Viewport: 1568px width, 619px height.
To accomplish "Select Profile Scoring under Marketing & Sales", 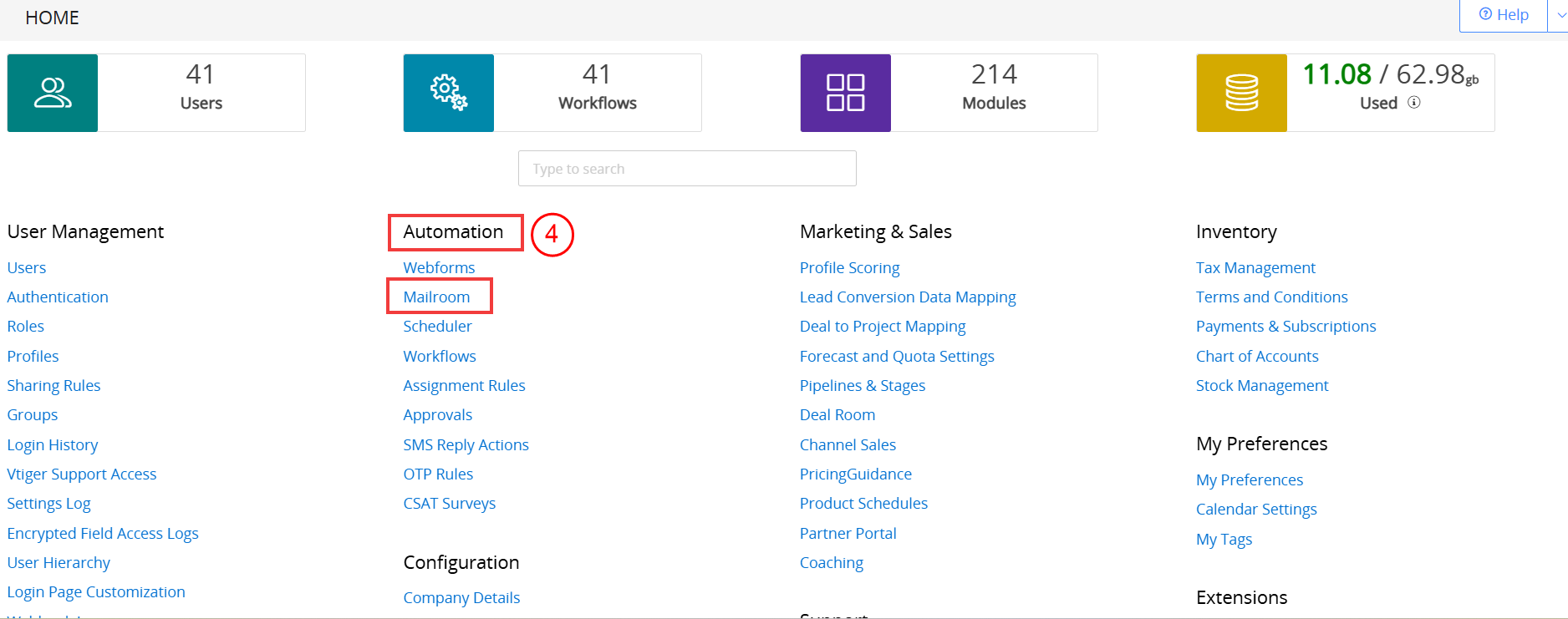I will 849,268.
